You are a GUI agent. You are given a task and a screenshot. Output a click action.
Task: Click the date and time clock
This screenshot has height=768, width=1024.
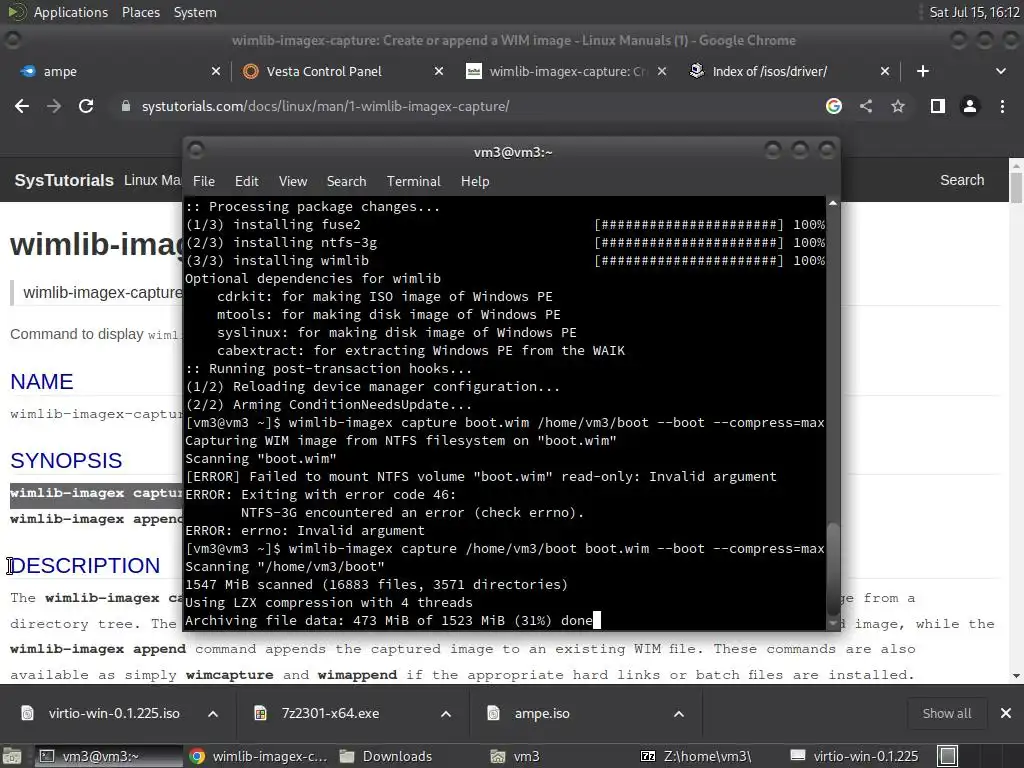click(974, 12)
